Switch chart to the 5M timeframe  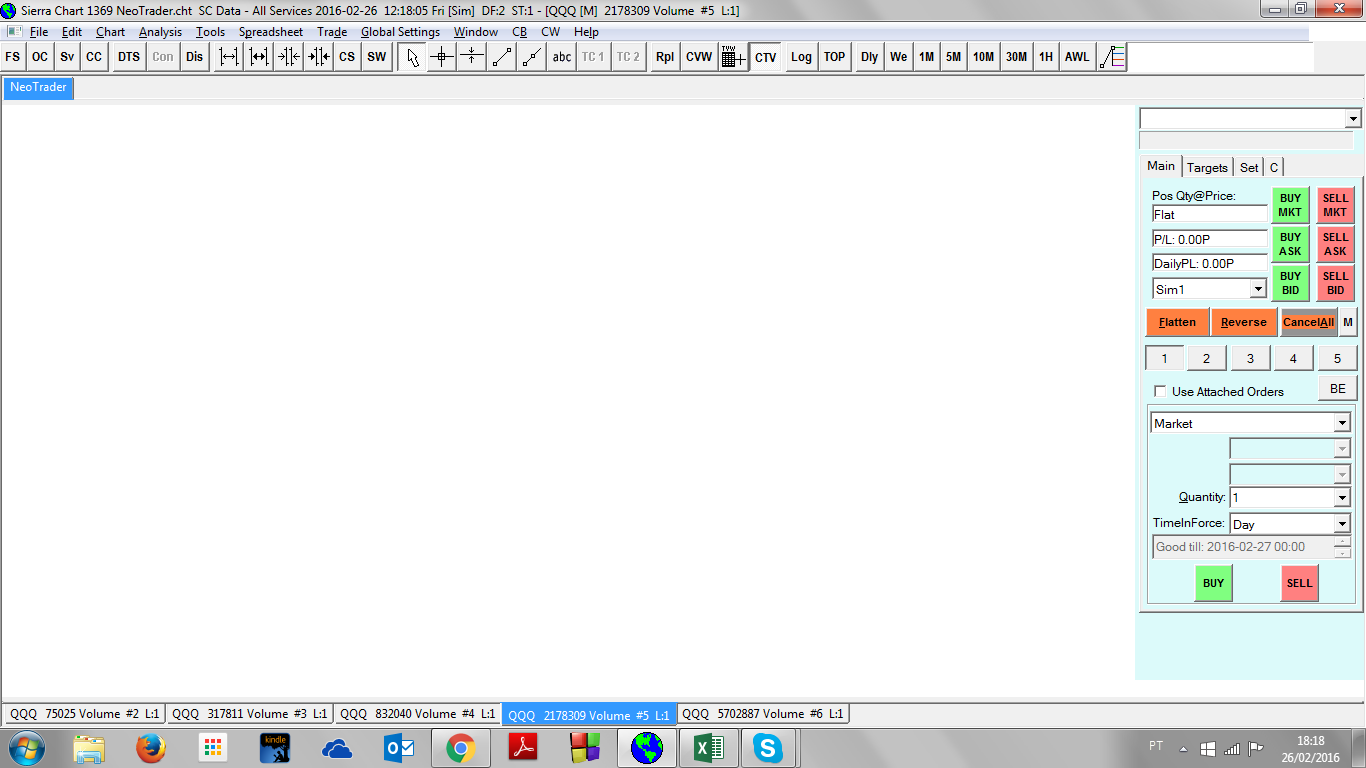point(954,57)
